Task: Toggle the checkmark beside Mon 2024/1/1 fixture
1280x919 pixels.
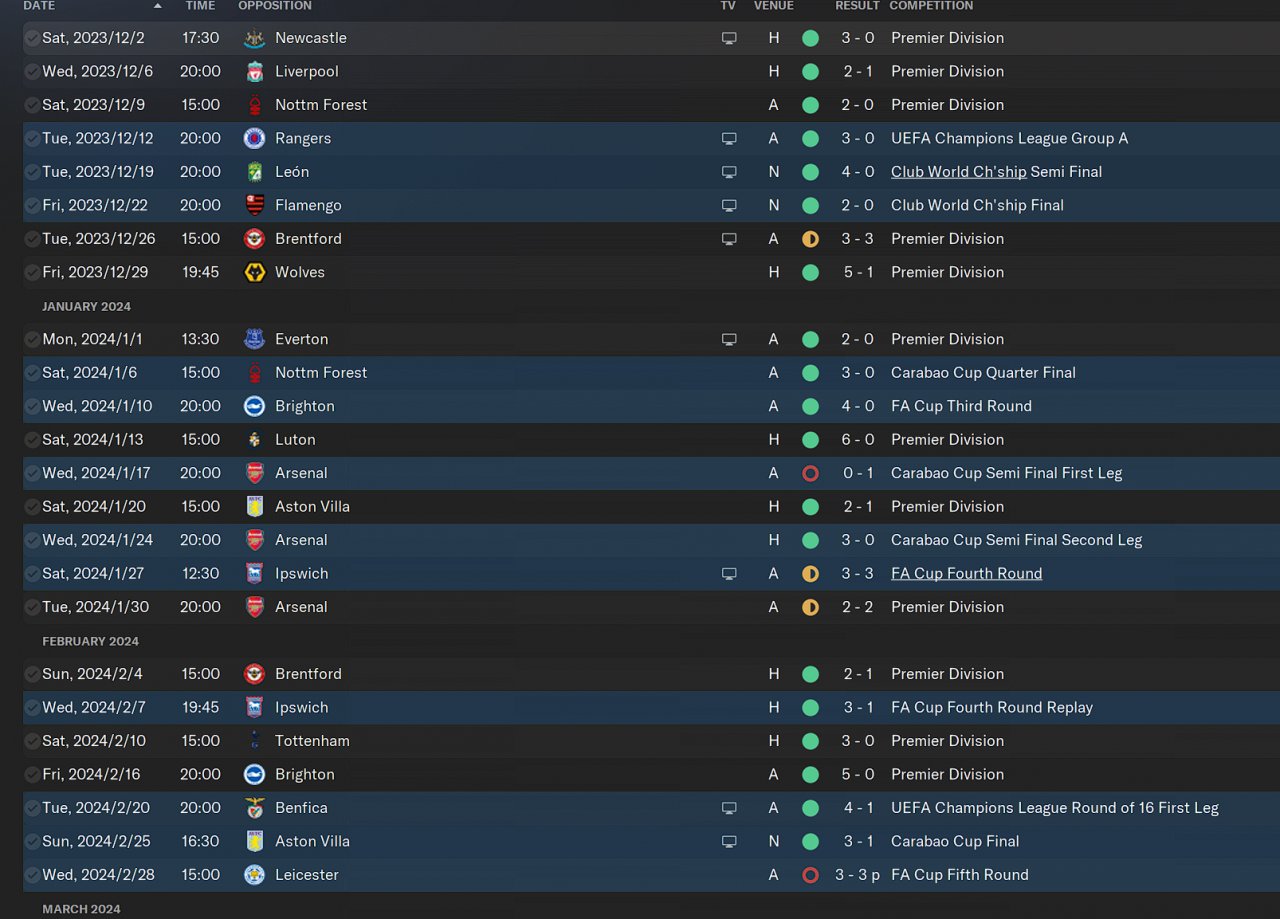Action: pyautogui.click(x=32, y=340)
